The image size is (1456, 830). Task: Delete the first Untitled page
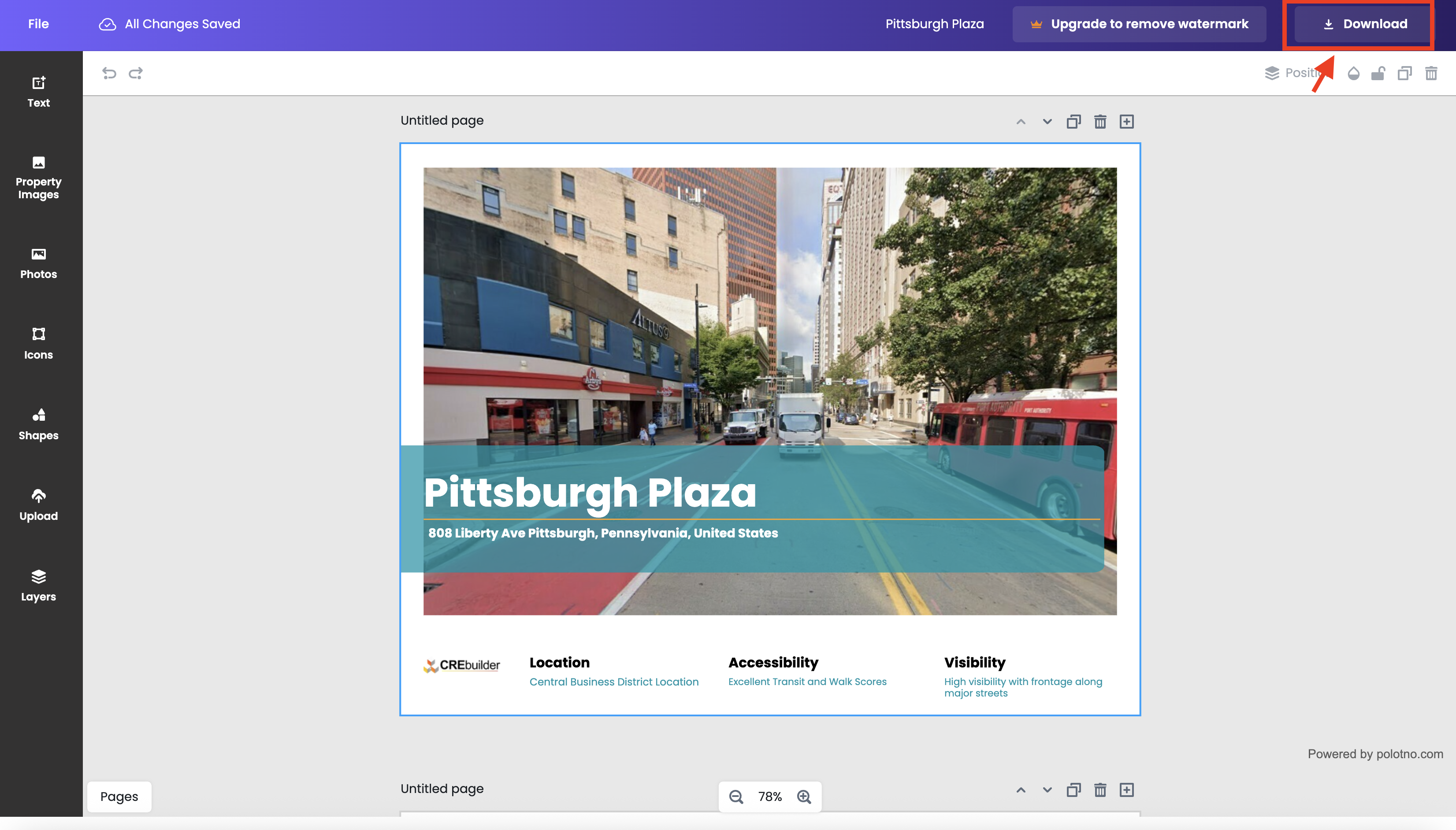click(x=1099, y=122)
